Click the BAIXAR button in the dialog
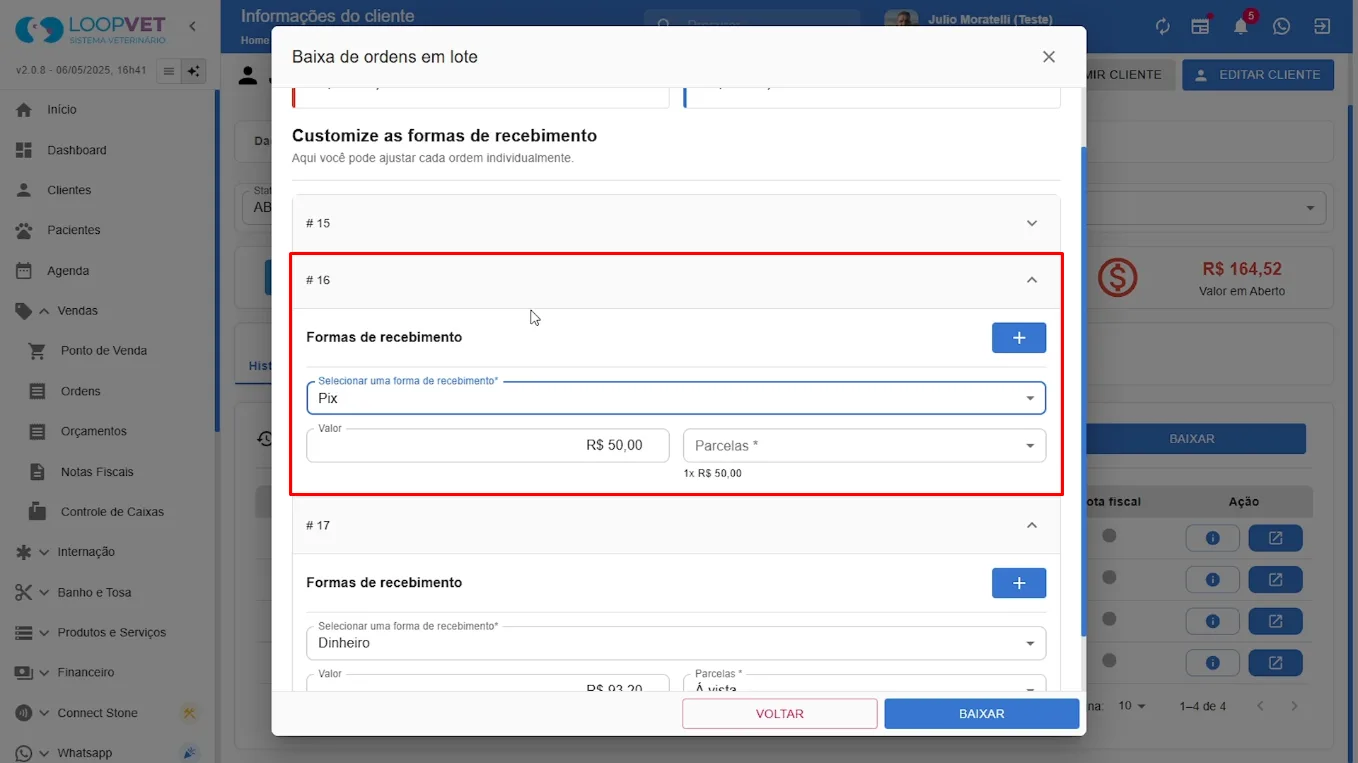The height and width of the screenshot is (763, 1358). [981, 714]
